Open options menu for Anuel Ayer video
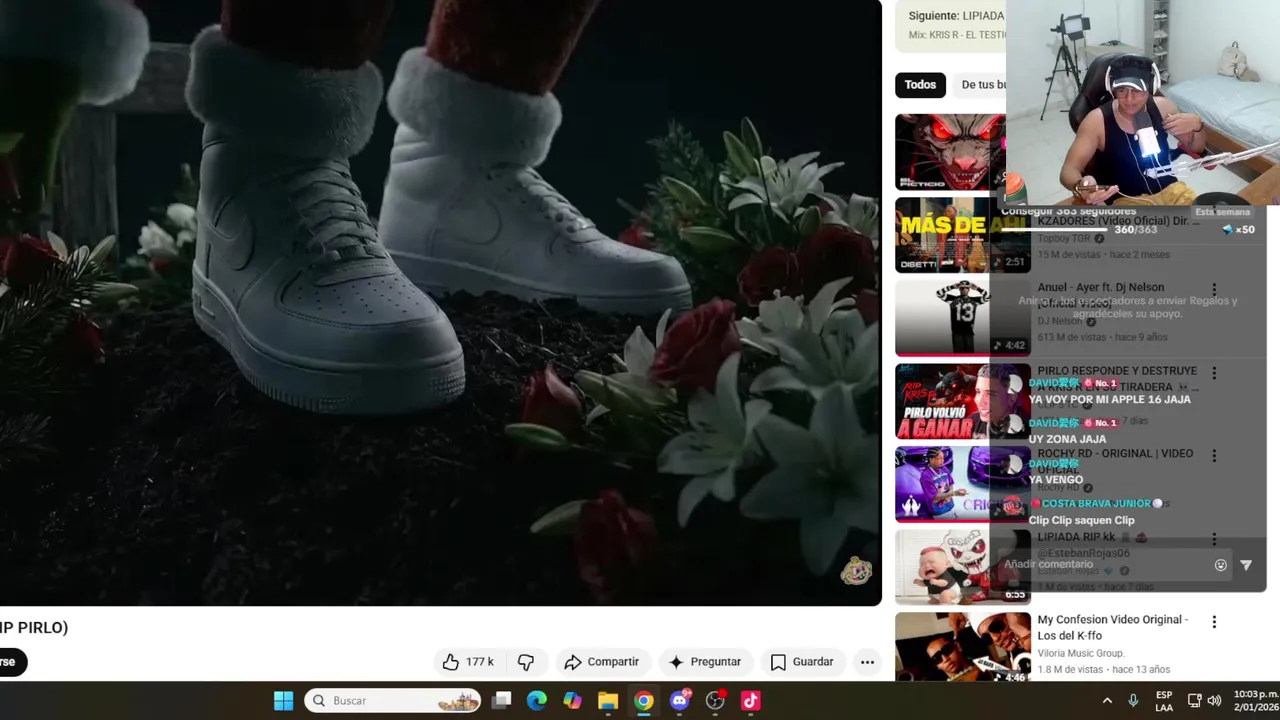Viewport: 1280px width, 720px height. pyautogui.click(x=1214, y=290)
